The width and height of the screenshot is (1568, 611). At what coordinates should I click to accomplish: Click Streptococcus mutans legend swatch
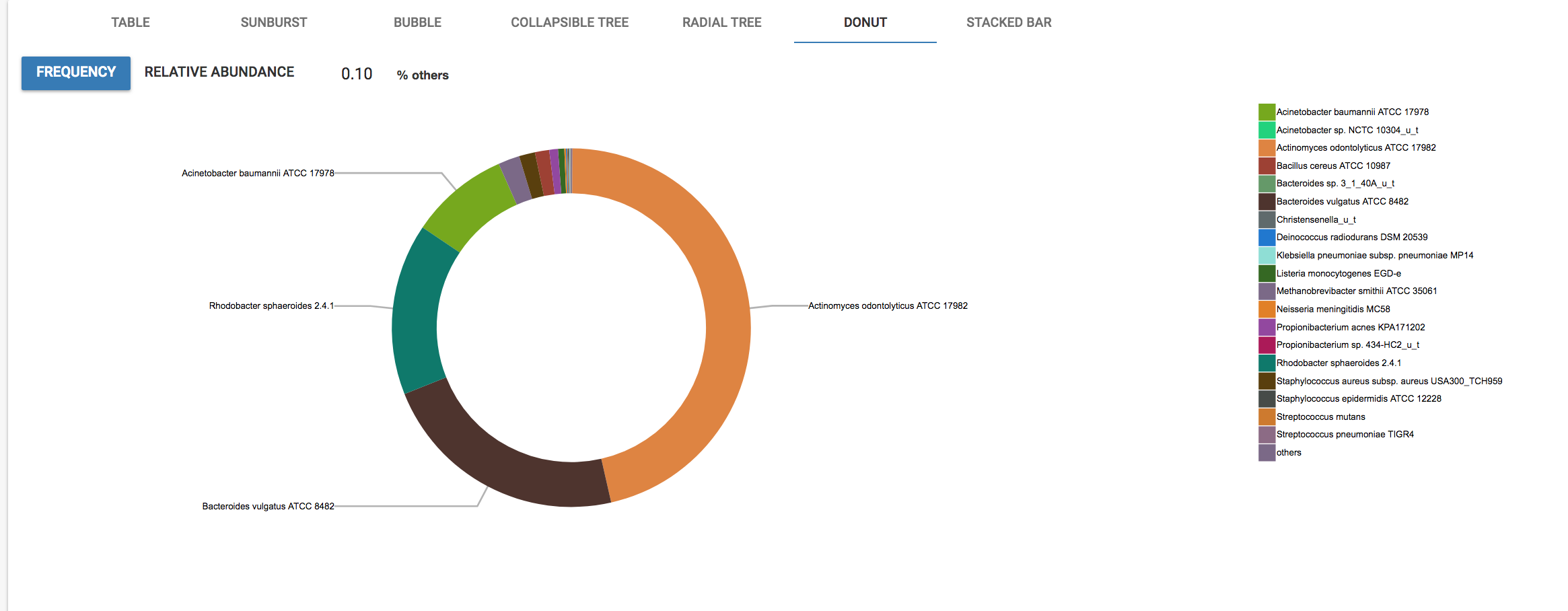1267,417
